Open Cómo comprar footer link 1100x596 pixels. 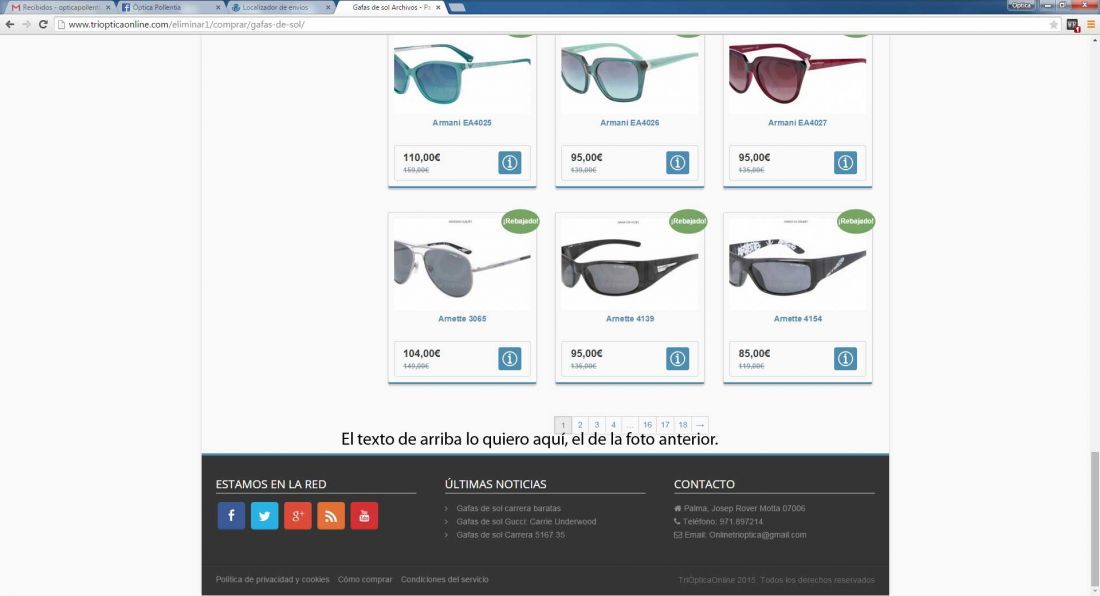coord(365,579)
